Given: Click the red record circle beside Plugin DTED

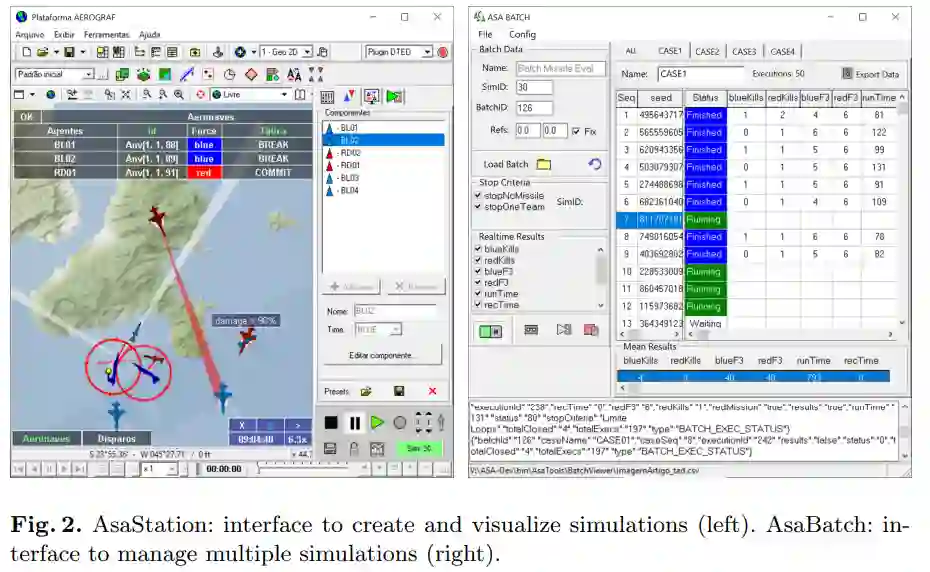Looking at the screenshot, I should click(442, 52).
